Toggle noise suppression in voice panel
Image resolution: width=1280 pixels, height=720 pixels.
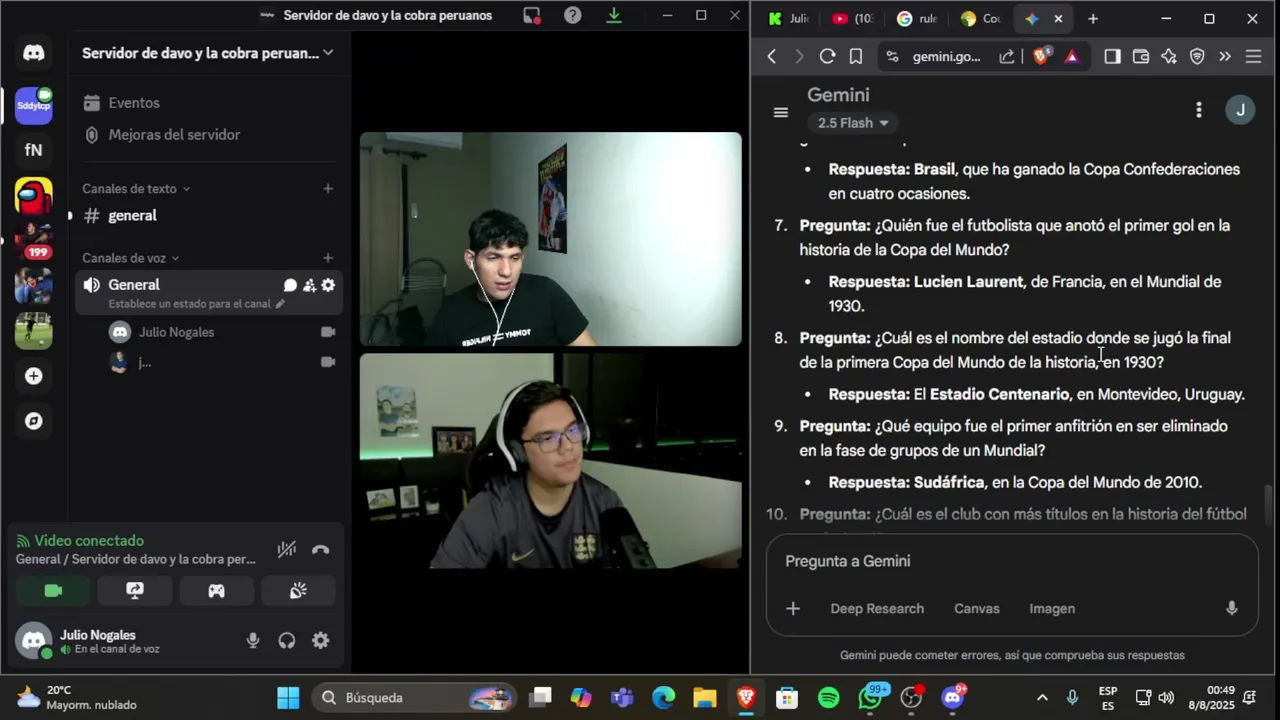(x=287, y=549)
